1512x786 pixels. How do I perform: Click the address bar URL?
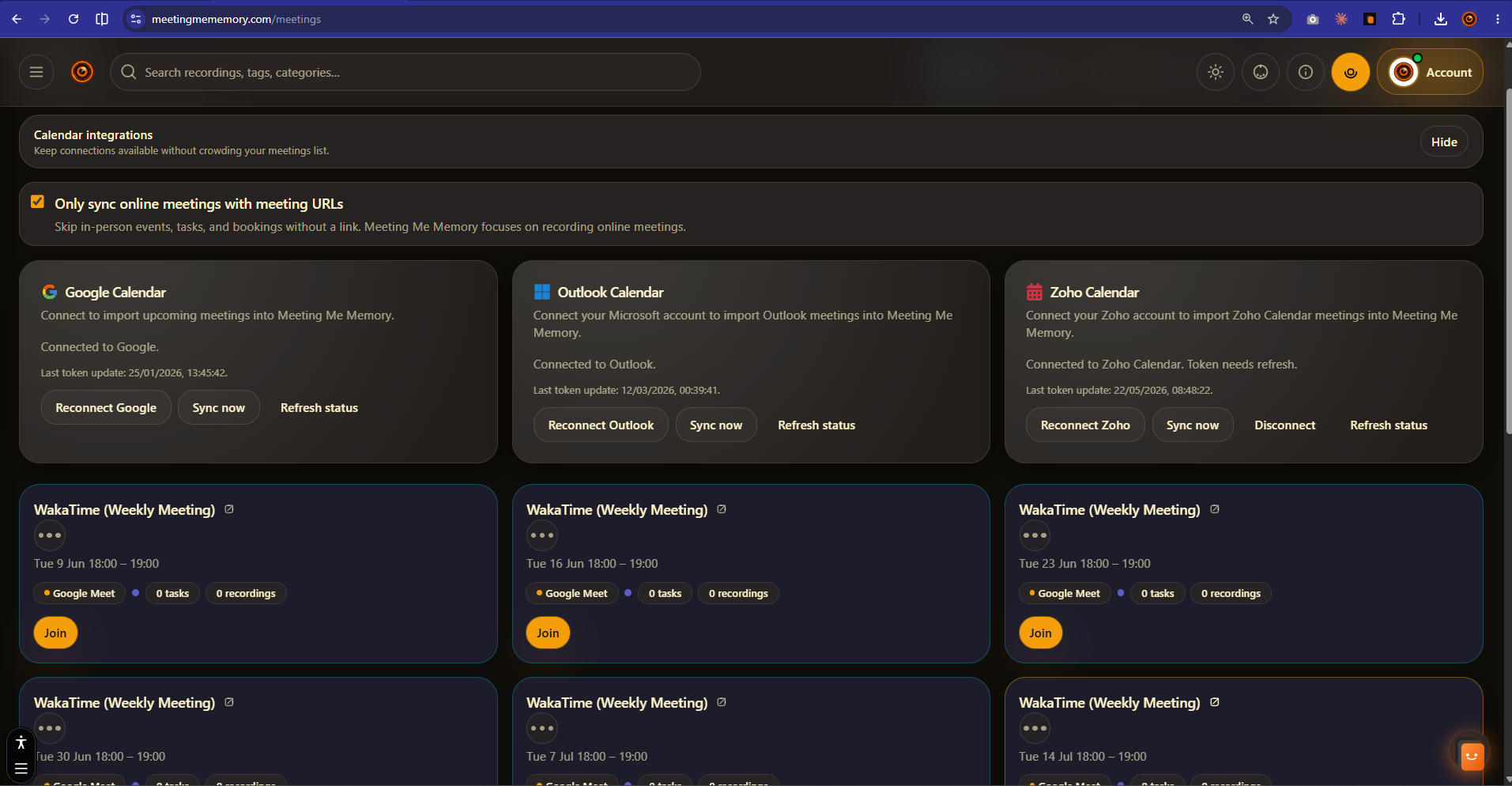coord(236,19)
